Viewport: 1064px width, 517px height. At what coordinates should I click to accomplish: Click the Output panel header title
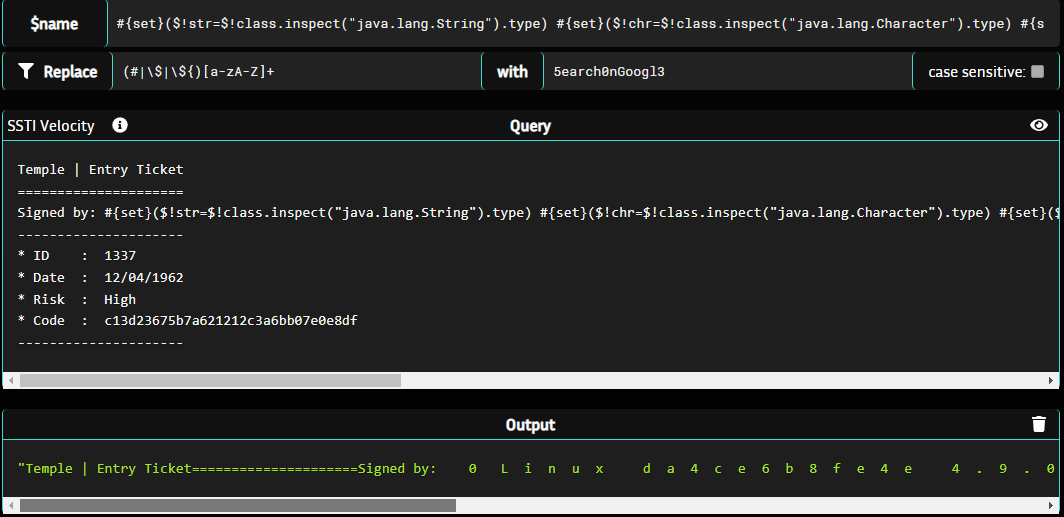coord(530,424)
